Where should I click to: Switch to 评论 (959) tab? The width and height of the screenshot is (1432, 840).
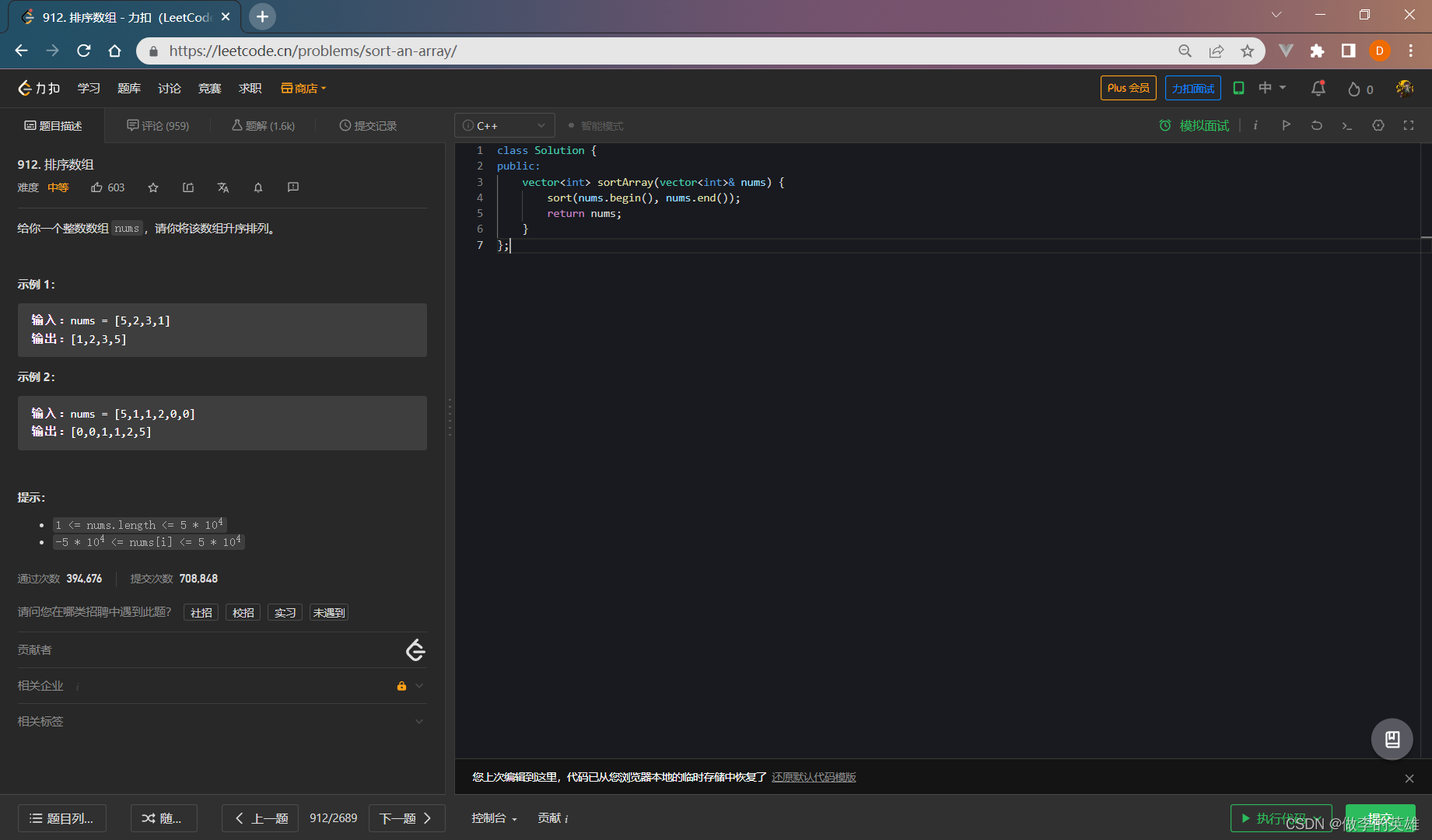(158, 125)
